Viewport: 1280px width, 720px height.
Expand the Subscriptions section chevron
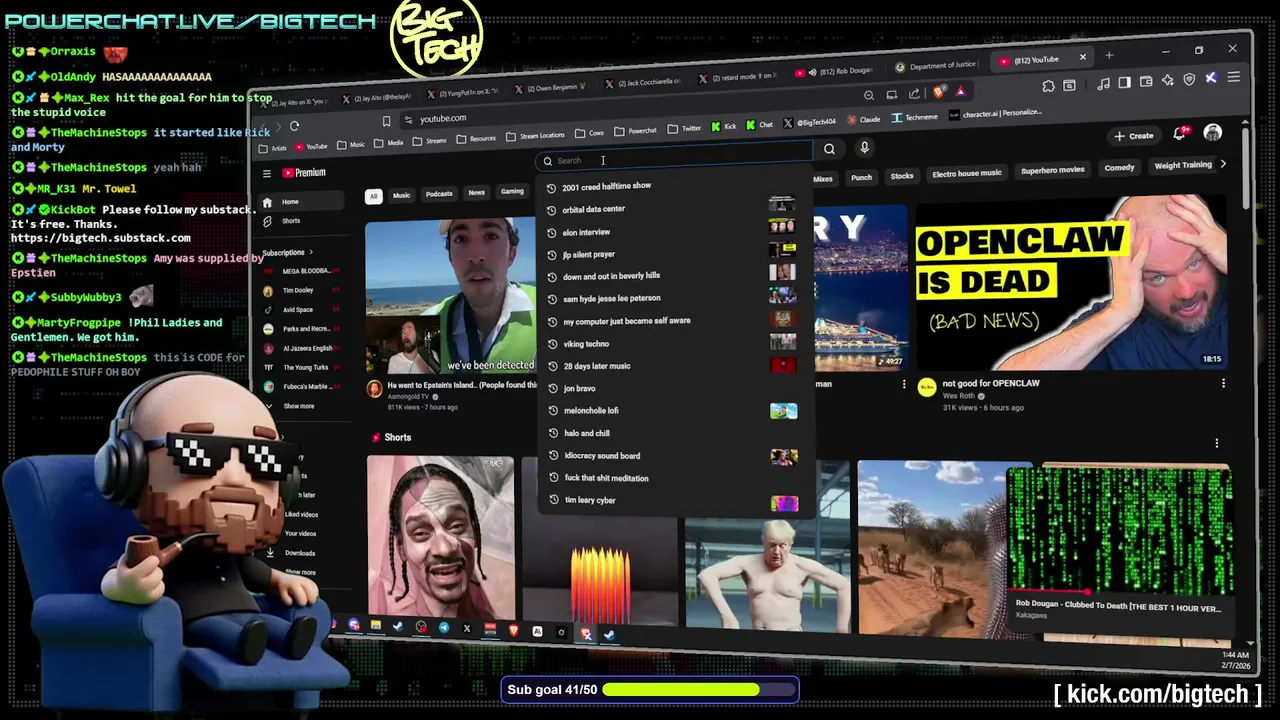311,252
